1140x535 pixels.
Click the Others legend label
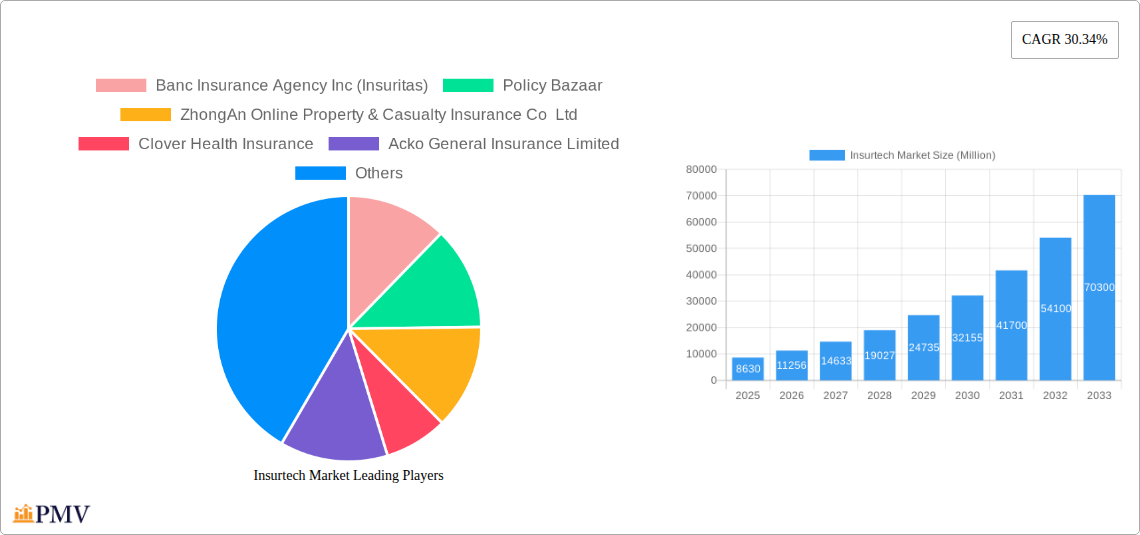click(x=379, y=173)
